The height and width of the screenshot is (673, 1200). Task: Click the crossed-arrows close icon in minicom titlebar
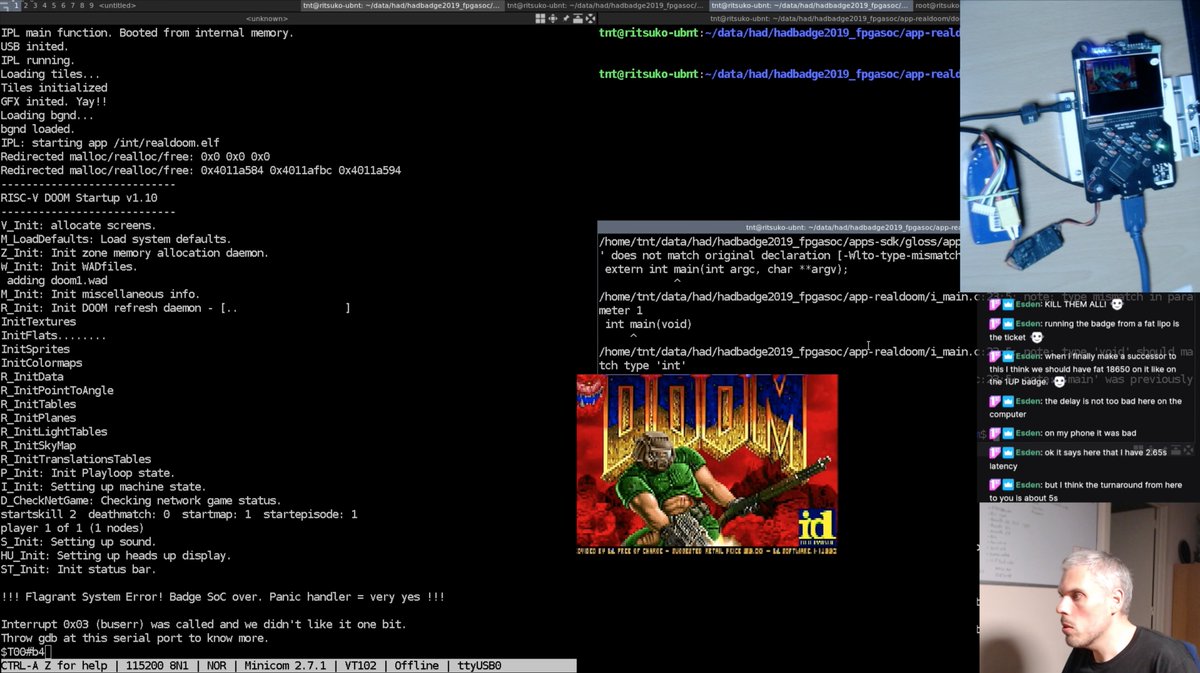pos(589,18)
